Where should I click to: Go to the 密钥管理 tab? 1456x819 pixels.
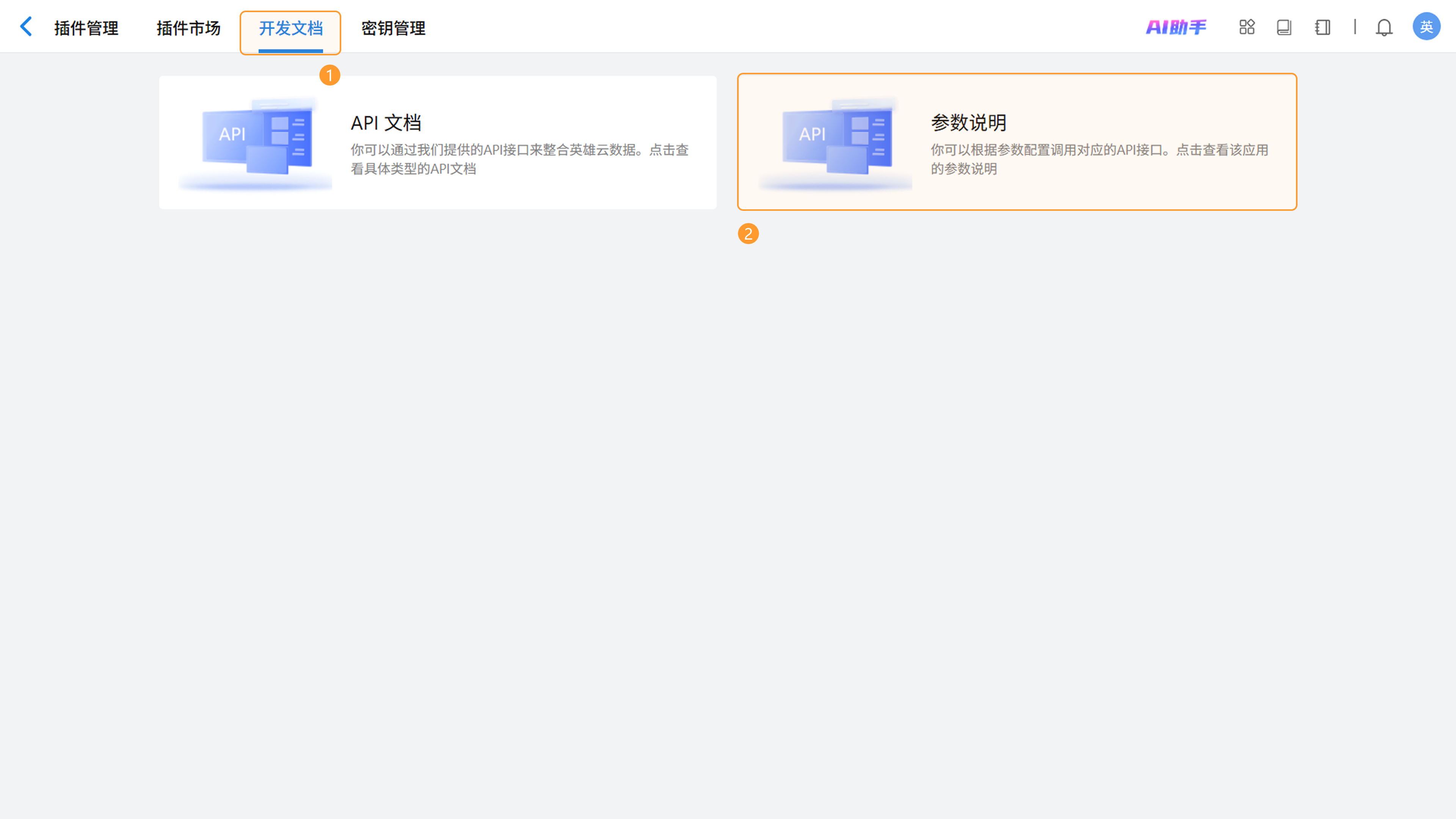point(394,28)
